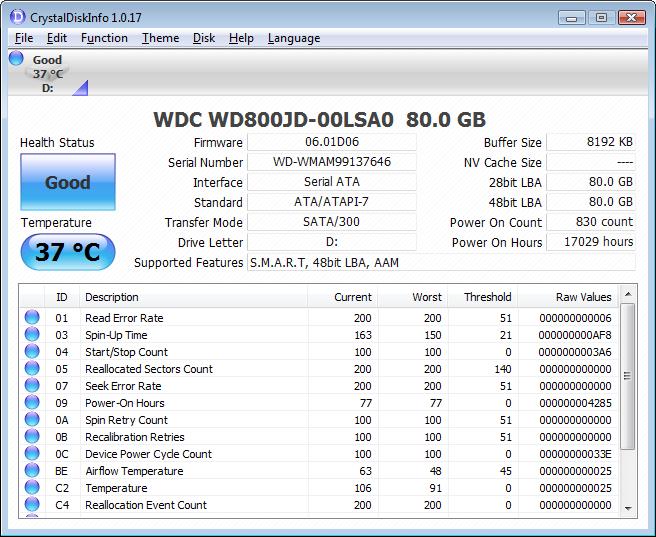Open the Help menu
Screen dimensions: 656x537
[x=241, y=38]
